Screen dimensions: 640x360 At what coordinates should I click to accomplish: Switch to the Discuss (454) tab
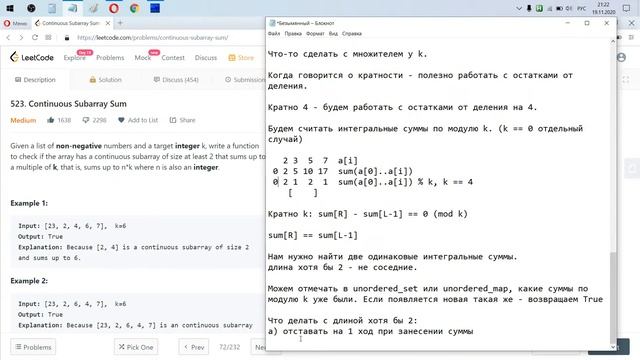pos(176,80)
